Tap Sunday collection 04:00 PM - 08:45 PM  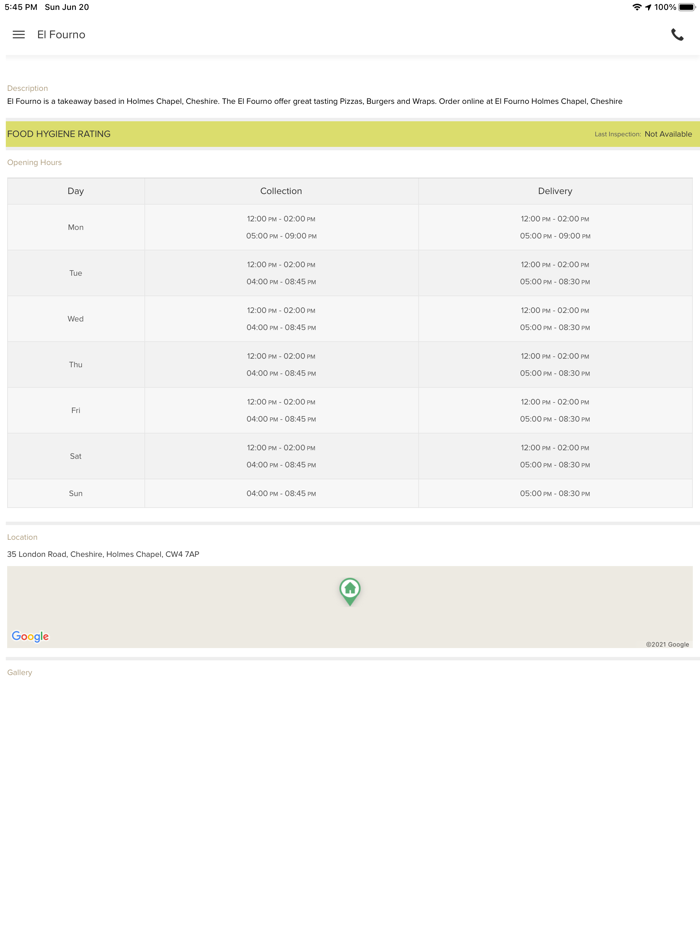(x=281, y=494)
